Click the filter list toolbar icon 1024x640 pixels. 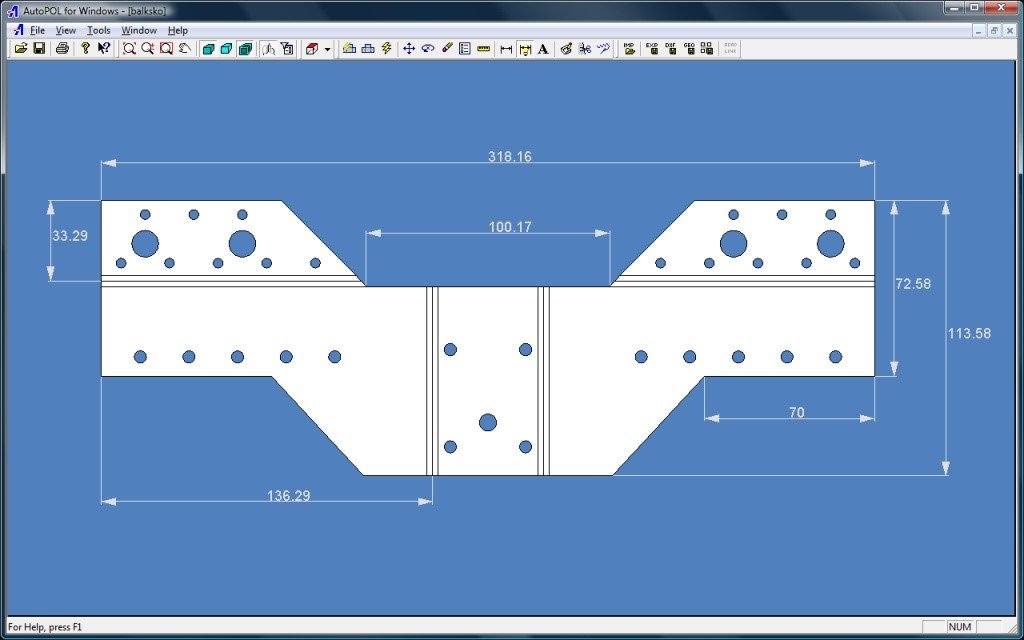(287, 48)
